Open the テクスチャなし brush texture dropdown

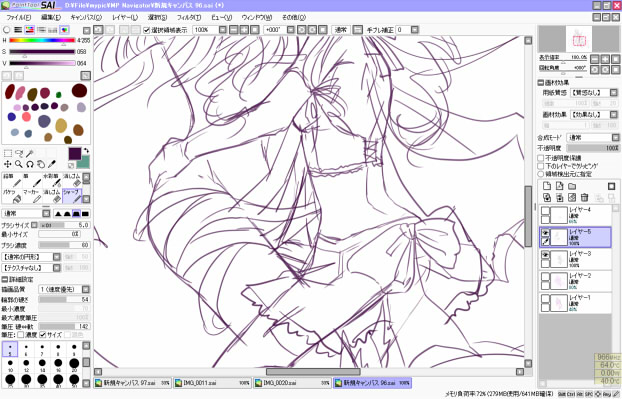57,268
